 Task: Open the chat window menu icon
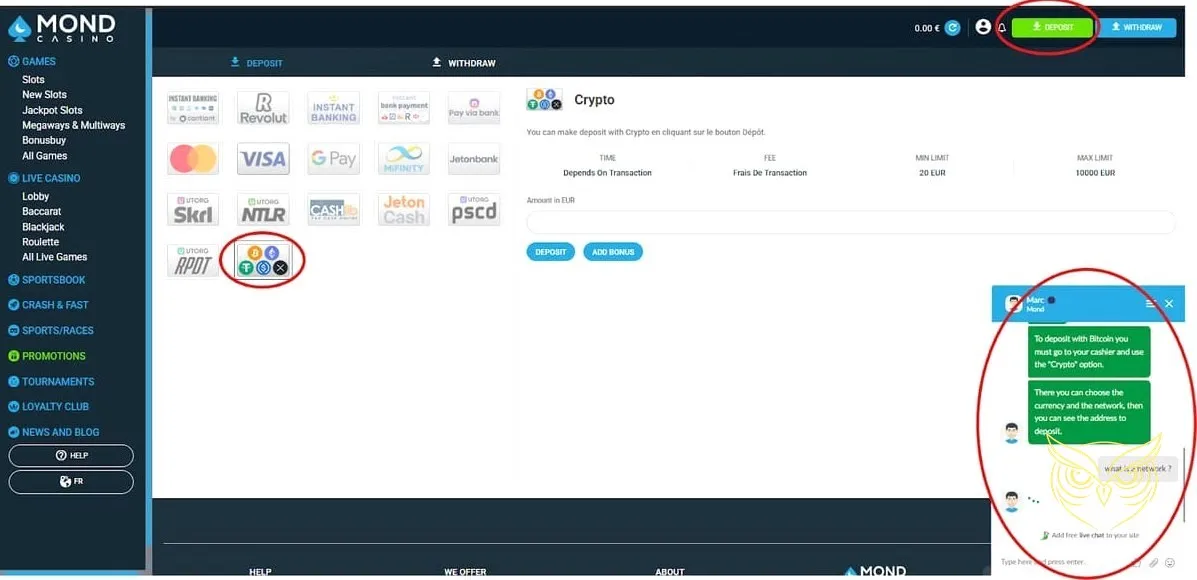pyautogui.click(x=1151, y=303)
